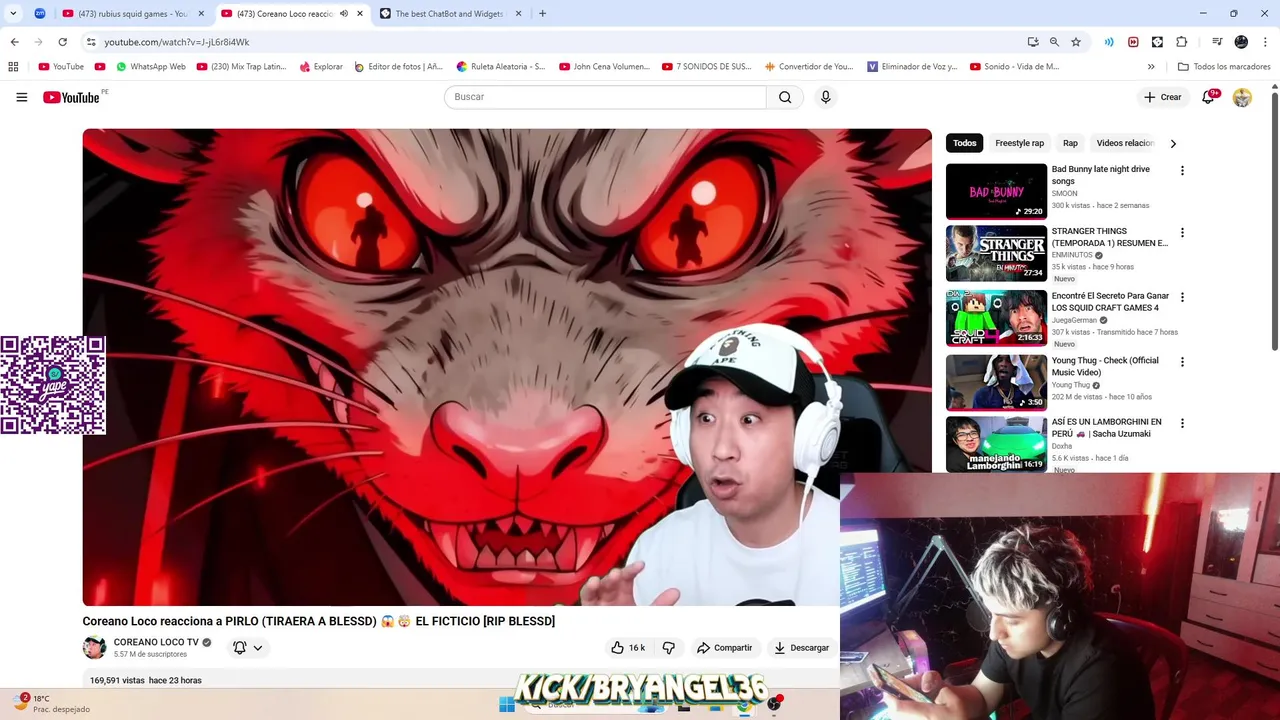Open subscription notification bell dropdown
The height and width of the screenshot is (720, 1280).
tap(247, 648)
